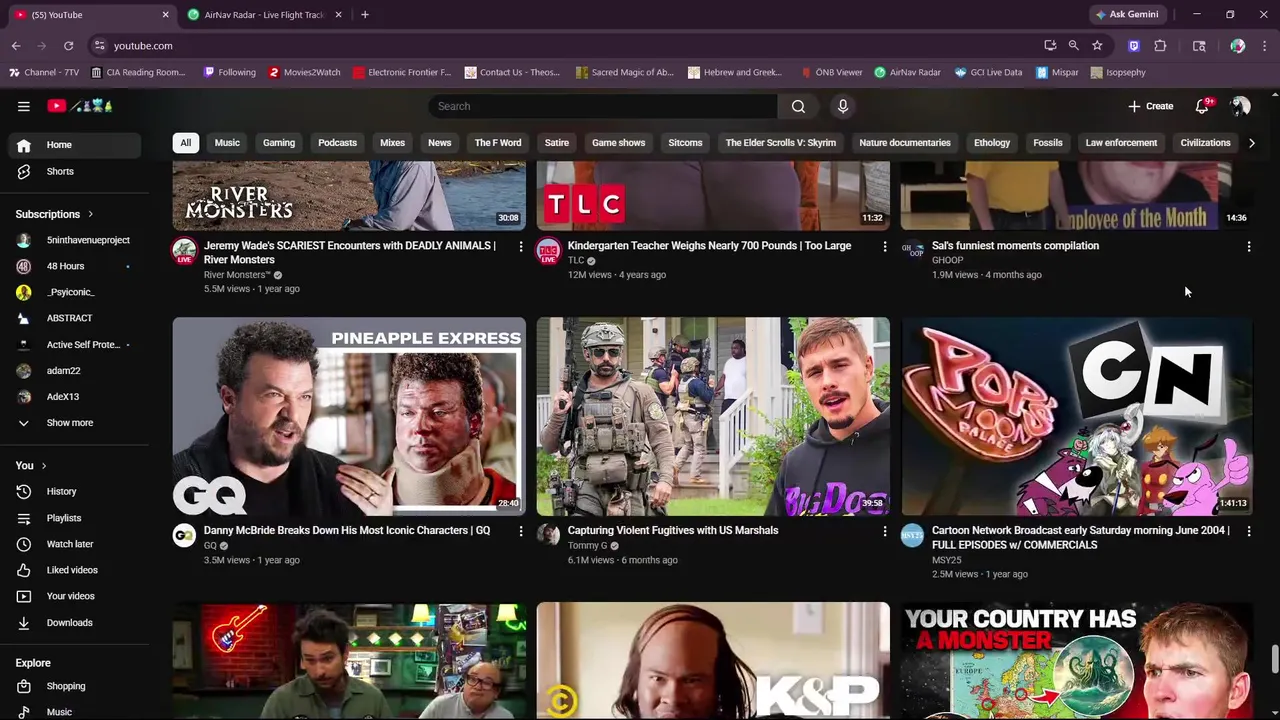Image resolution: width=1280 pixels, height=720 pixels.
Task: Open a new browser tab
Action: (365, 15)
